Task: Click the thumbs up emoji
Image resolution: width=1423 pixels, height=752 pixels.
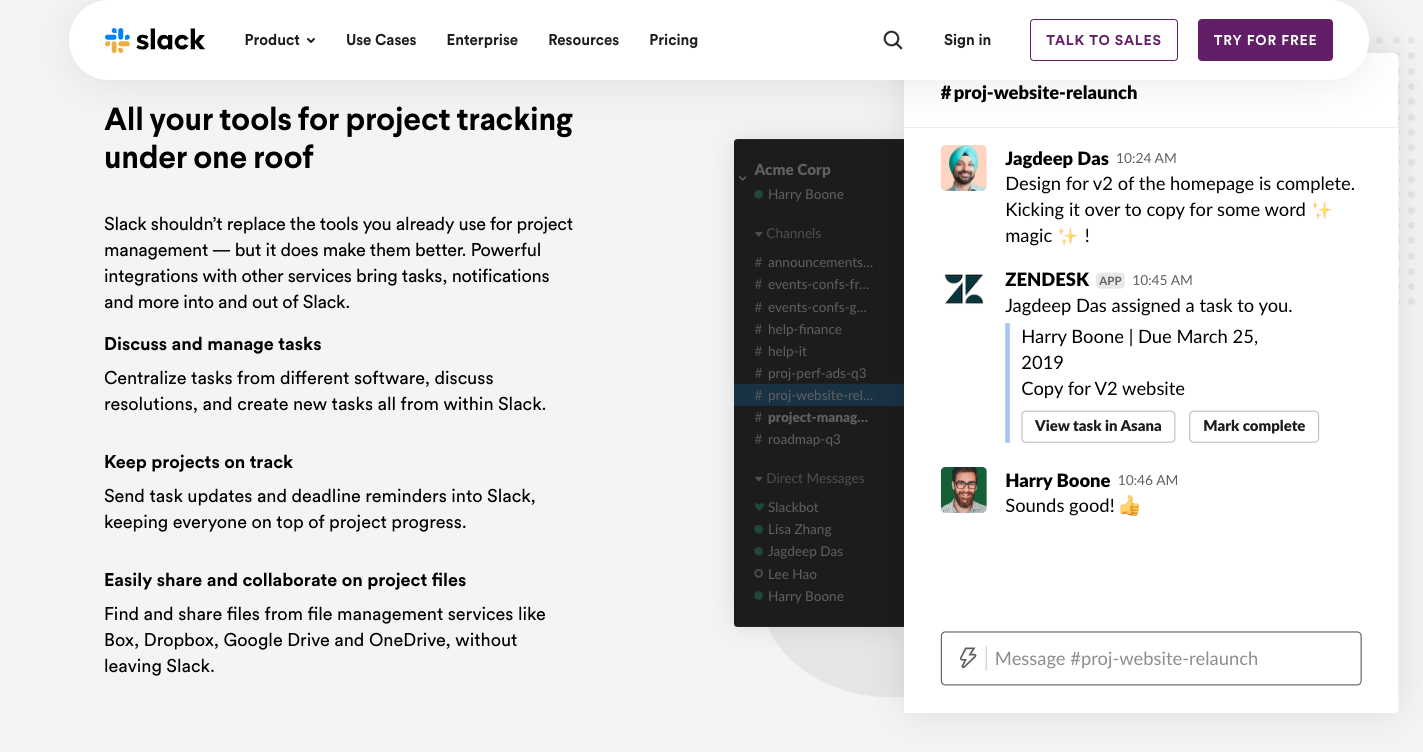Action: pyautogui.click(x=1130, y=506)
